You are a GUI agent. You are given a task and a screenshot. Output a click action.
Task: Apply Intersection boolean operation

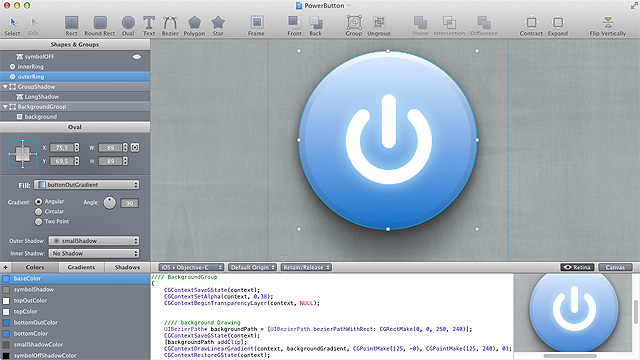tap(449, 26)
